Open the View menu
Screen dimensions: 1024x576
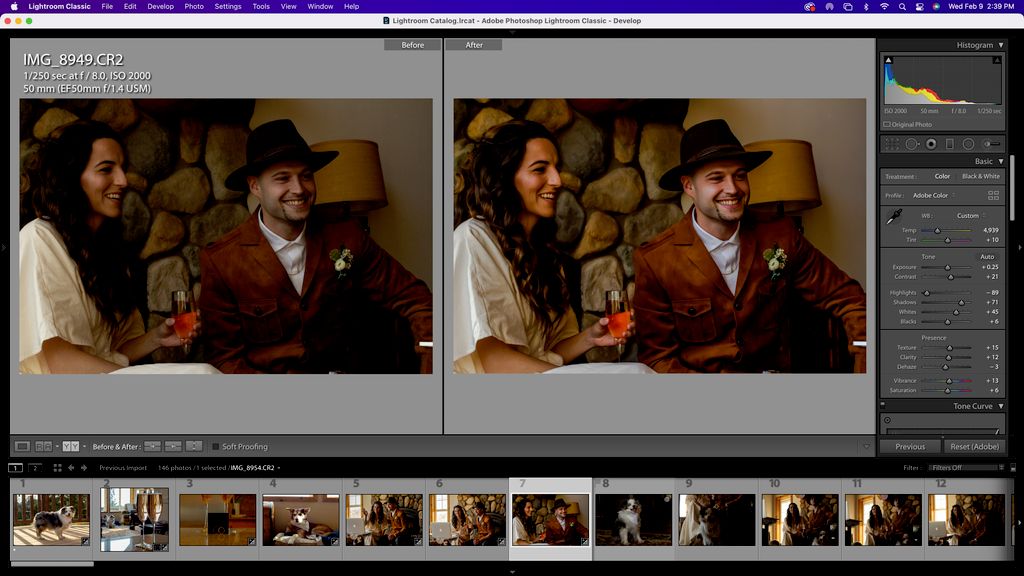click(289, 7)
